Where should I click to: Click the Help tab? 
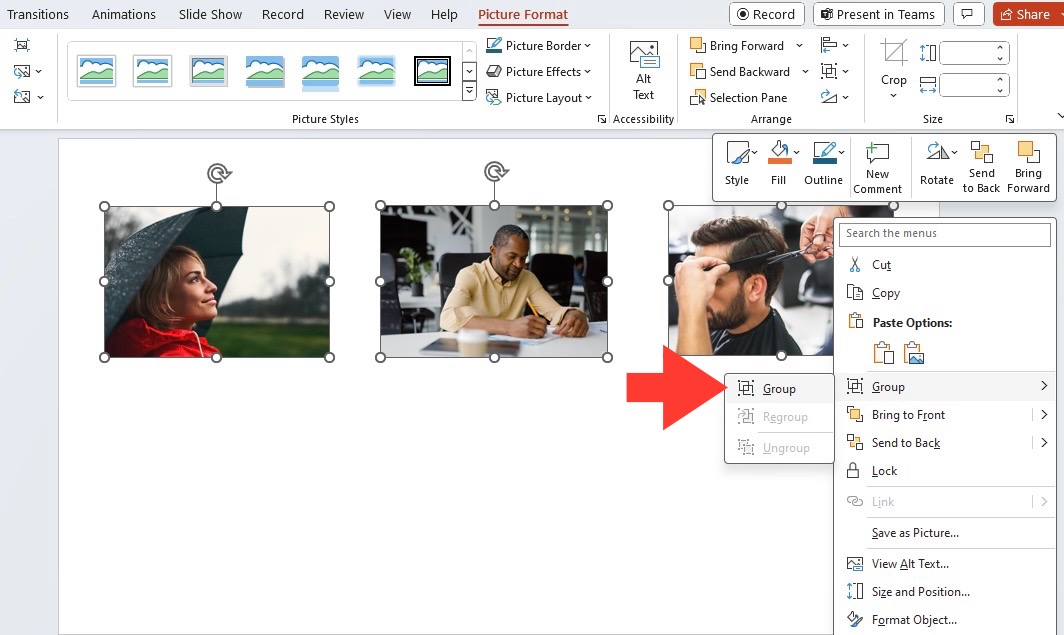pos(444,14)
